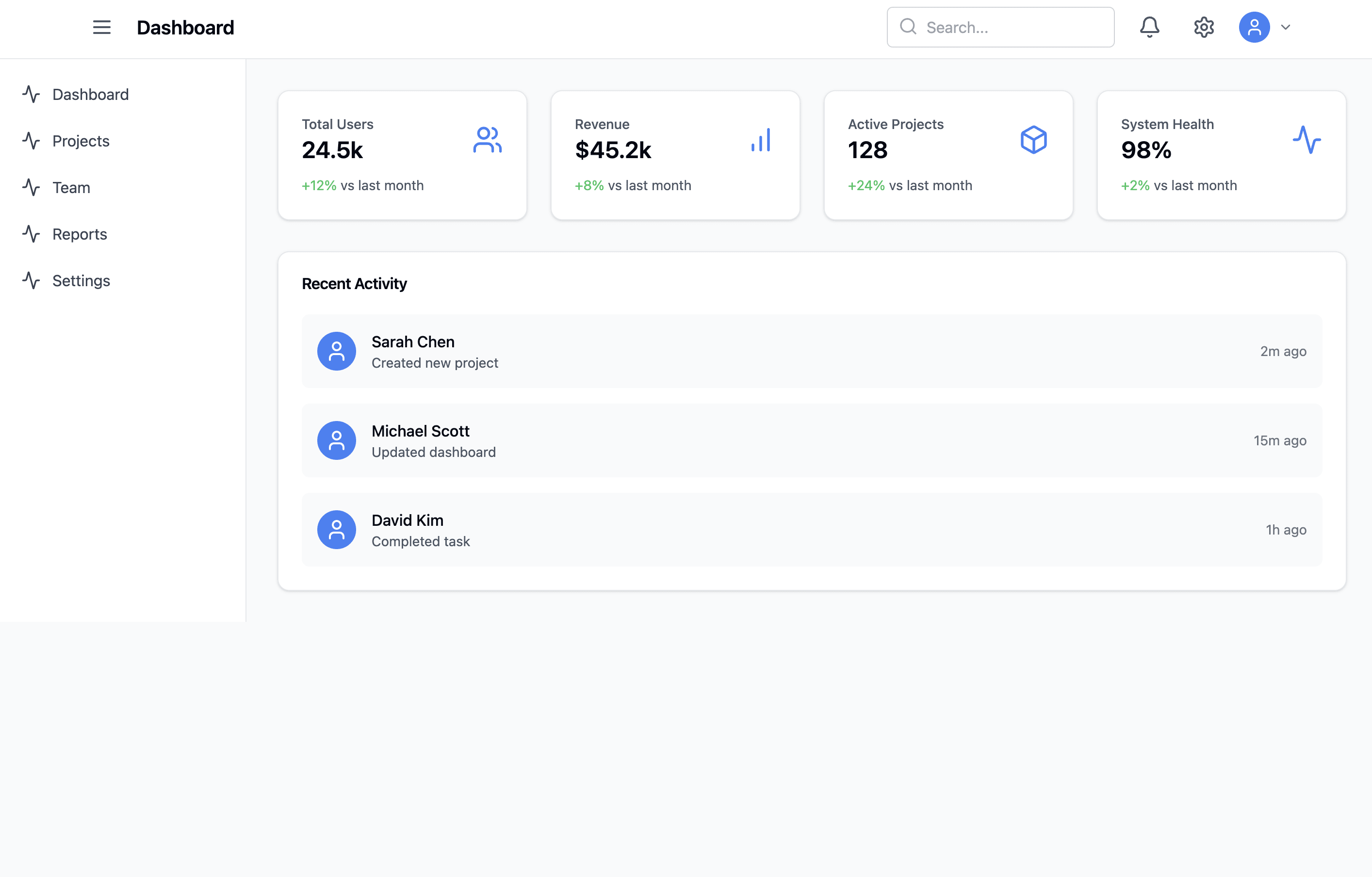The image size is (1372, 877).
Task: Open Reports in the sidebar
Action: (x=79, y=234)
